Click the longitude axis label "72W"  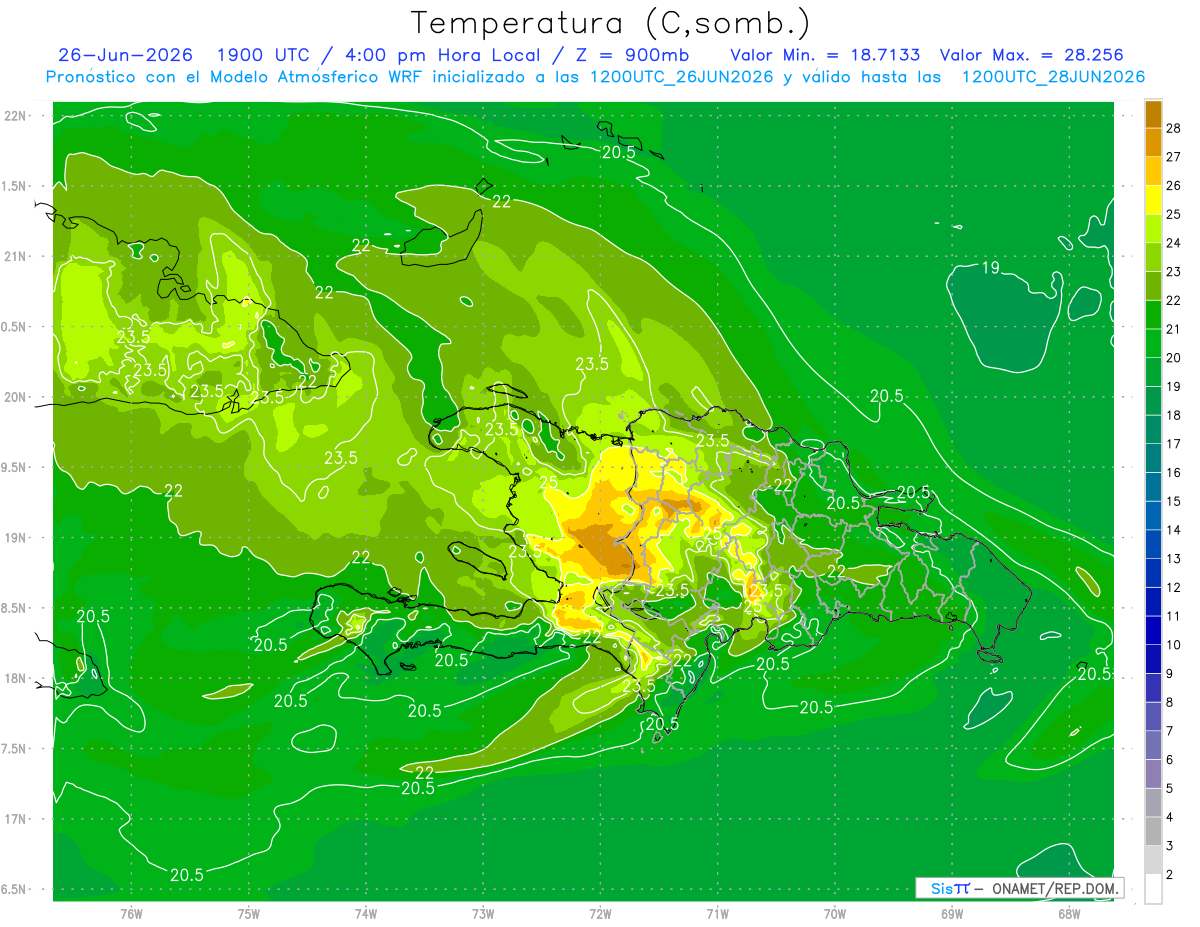[600, 914]
